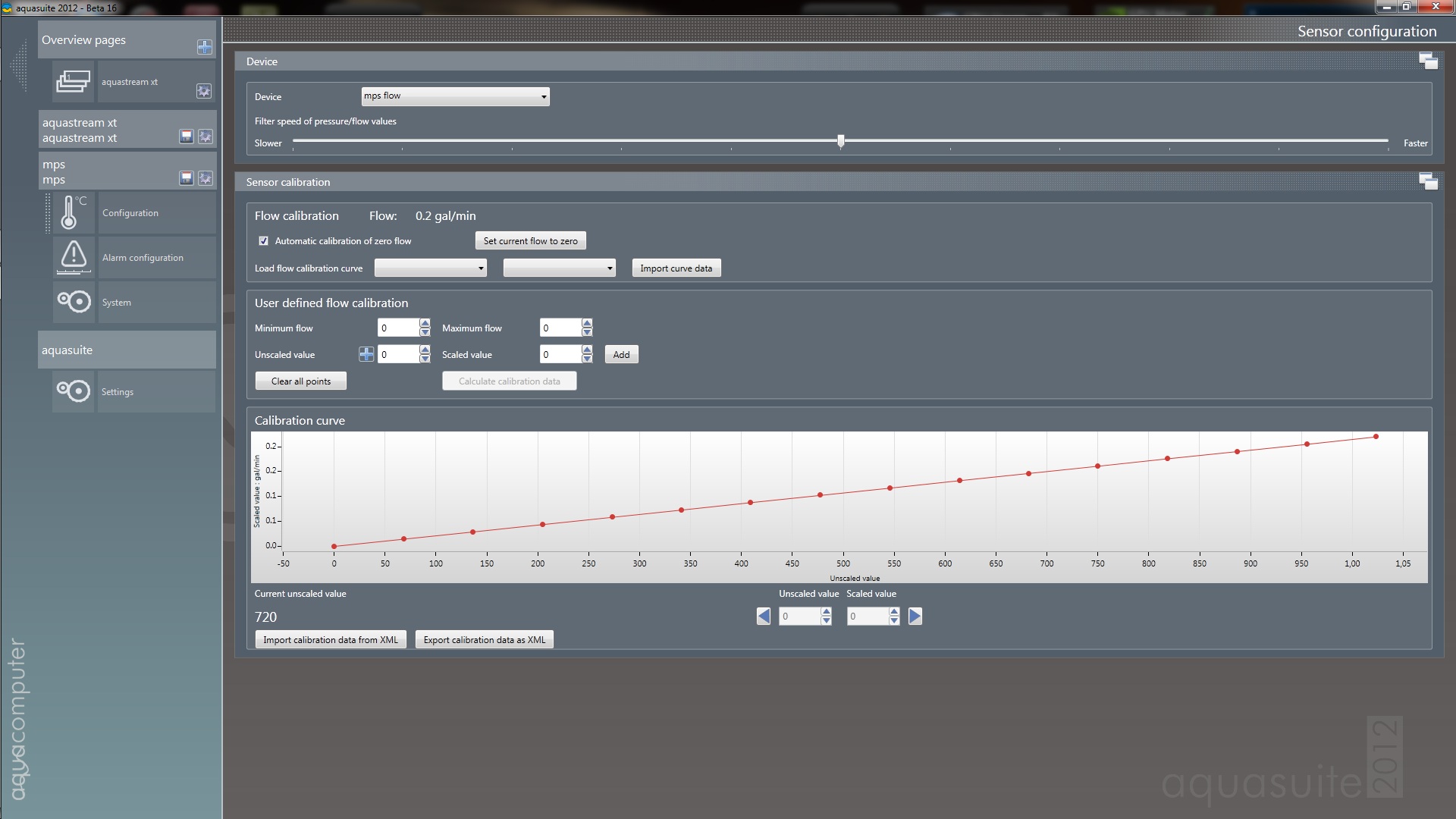Click Export calibration data as XML
Viewport: 1456px width, 819px height.
pyautogui.click(x=484, y=640)
